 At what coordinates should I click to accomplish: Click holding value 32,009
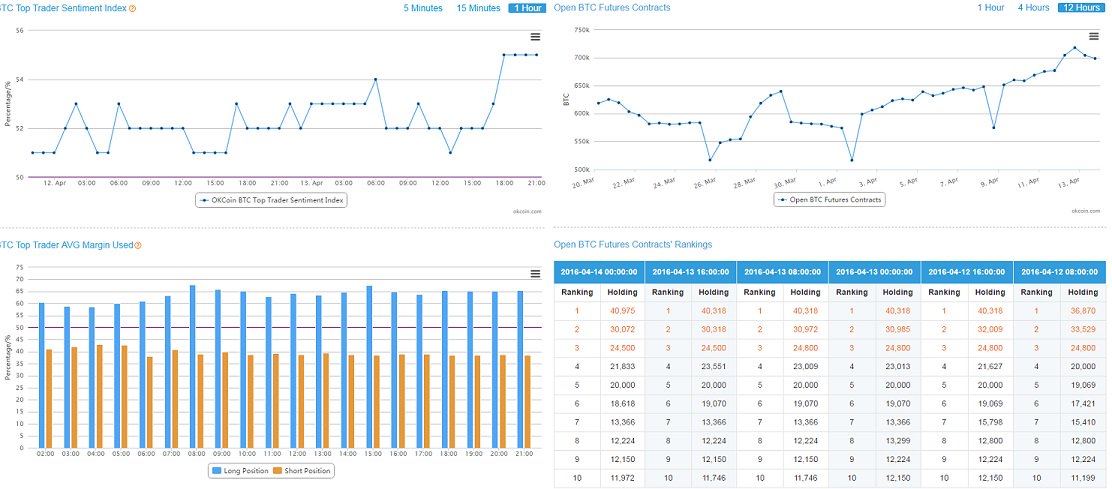coord(990,329)
